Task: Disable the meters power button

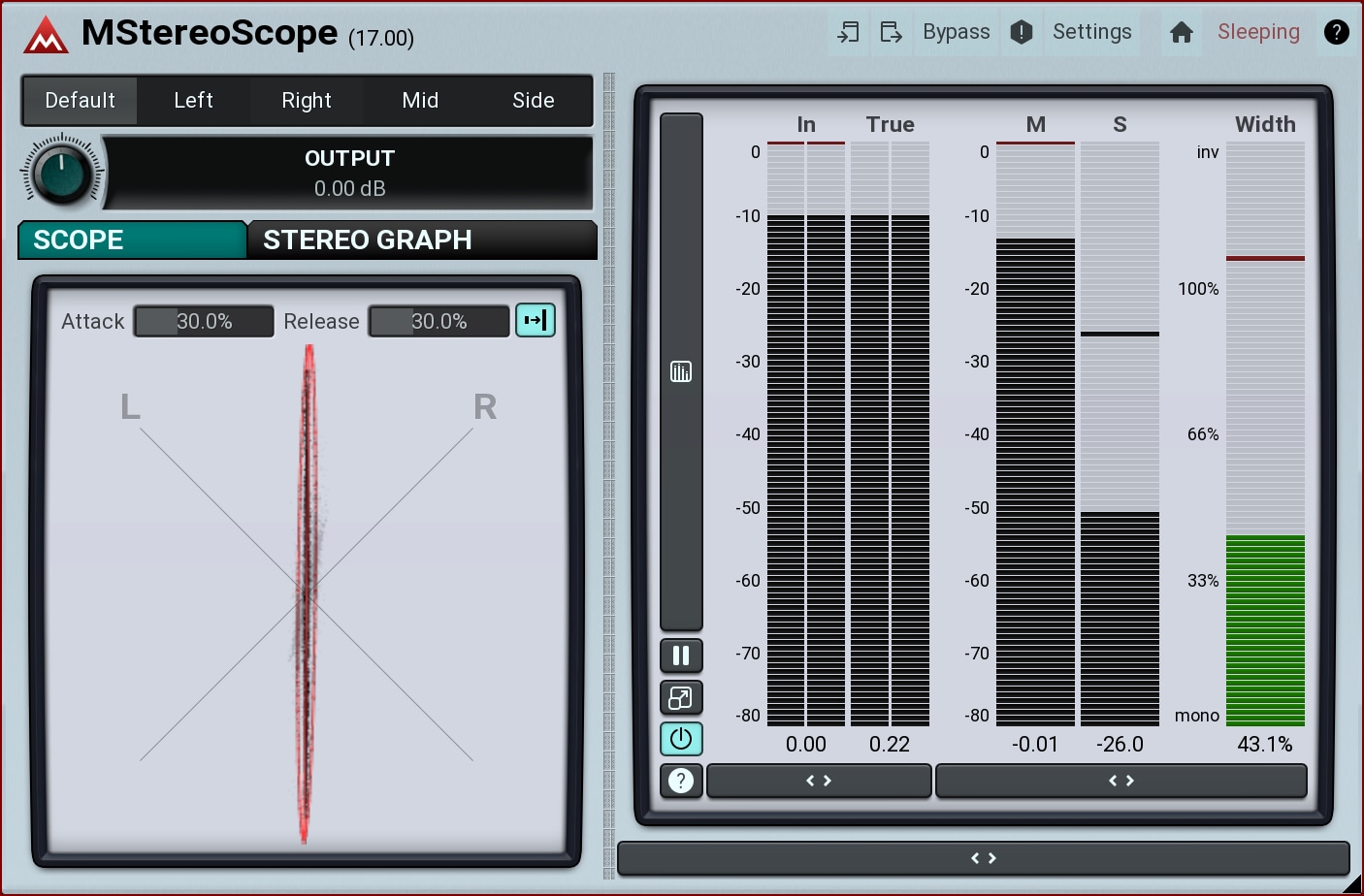Action: [x=681, y=739]
